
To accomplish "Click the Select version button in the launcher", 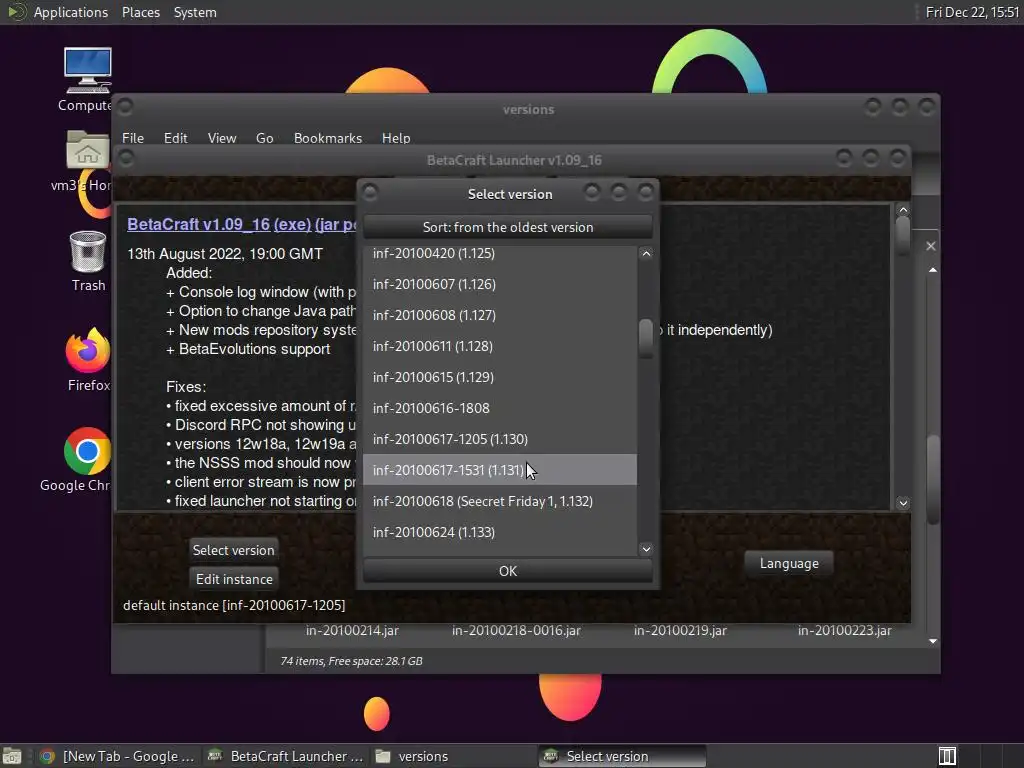I will [233, 550].
